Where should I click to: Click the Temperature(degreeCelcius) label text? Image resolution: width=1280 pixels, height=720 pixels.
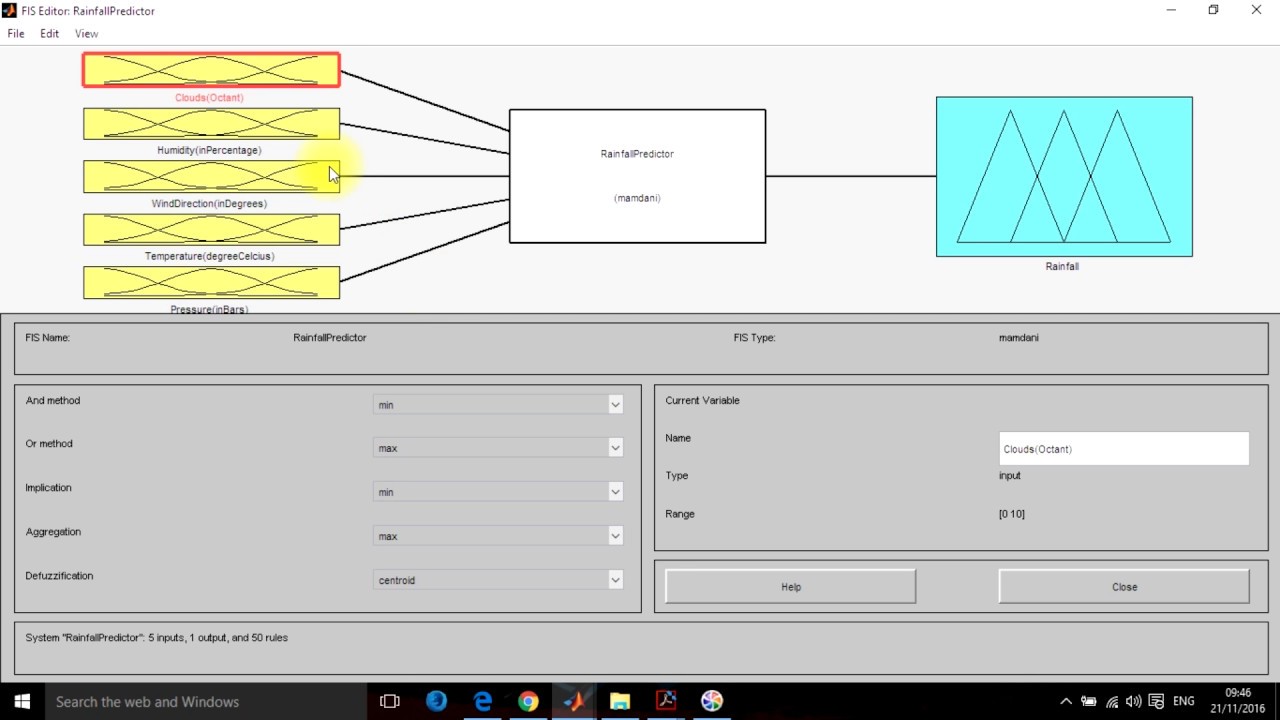pos(209,256)
